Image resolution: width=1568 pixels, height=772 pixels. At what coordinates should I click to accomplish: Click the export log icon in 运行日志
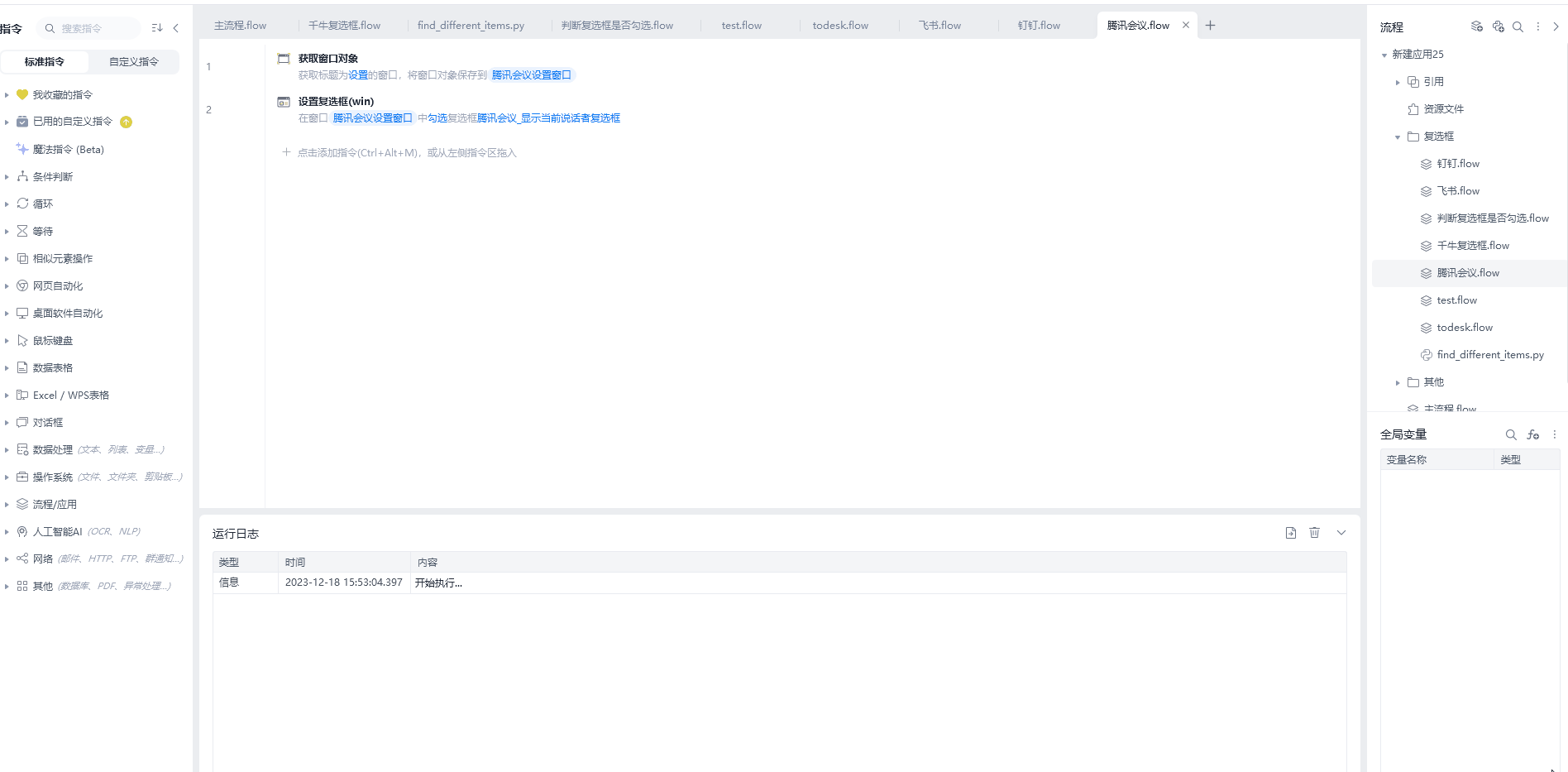(x=1291, y=533)
